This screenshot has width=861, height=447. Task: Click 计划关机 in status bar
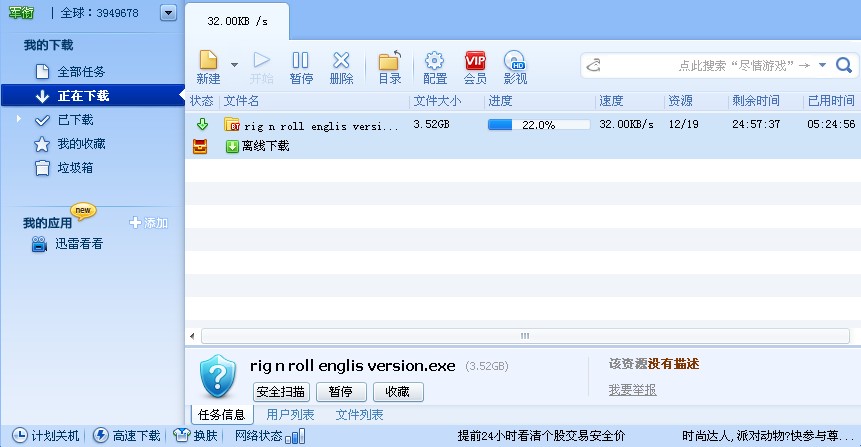tap(44, 436)
